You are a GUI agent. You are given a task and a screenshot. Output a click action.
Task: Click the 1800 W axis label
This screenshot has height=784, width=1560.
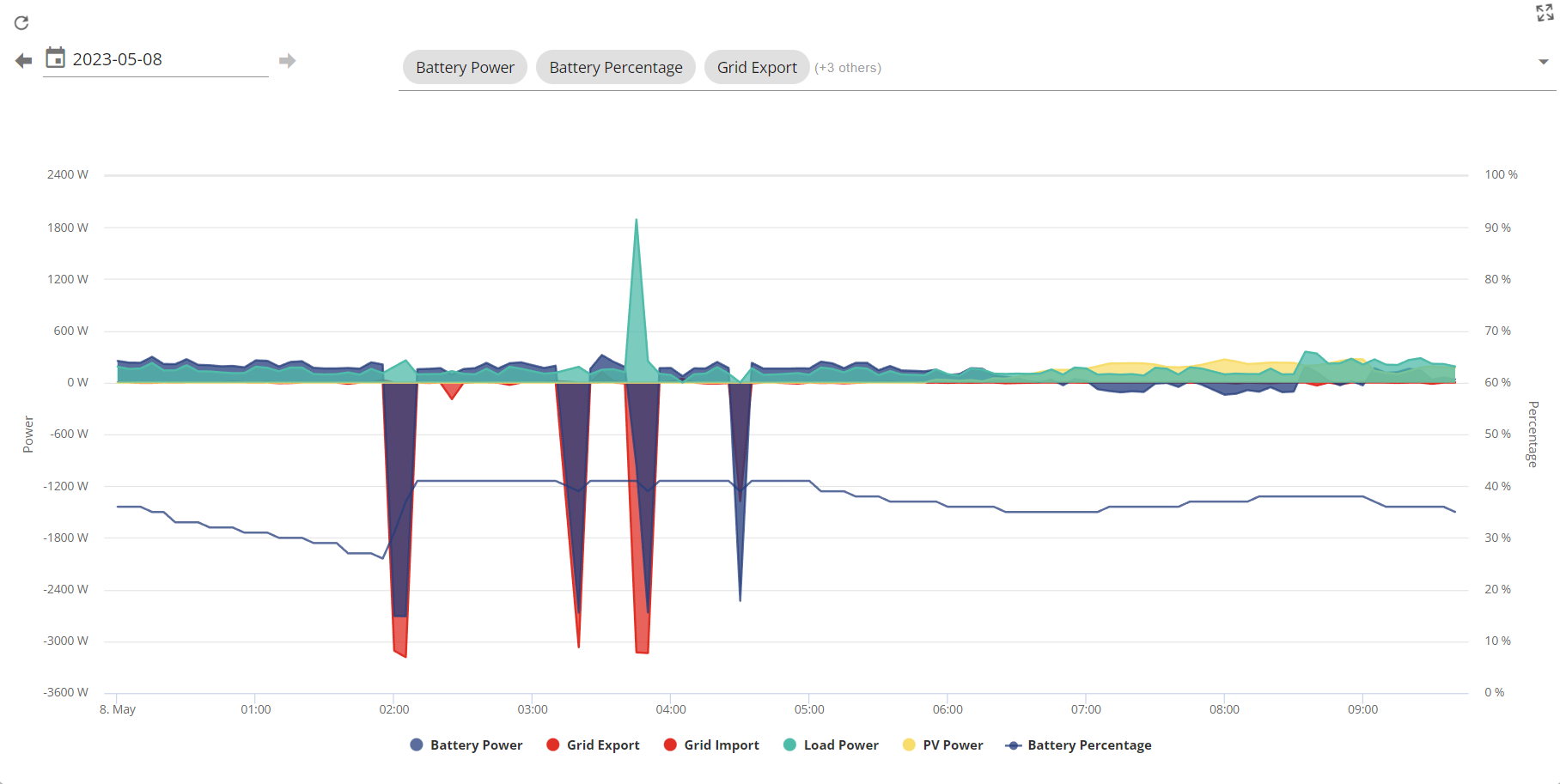coord(68,228)
